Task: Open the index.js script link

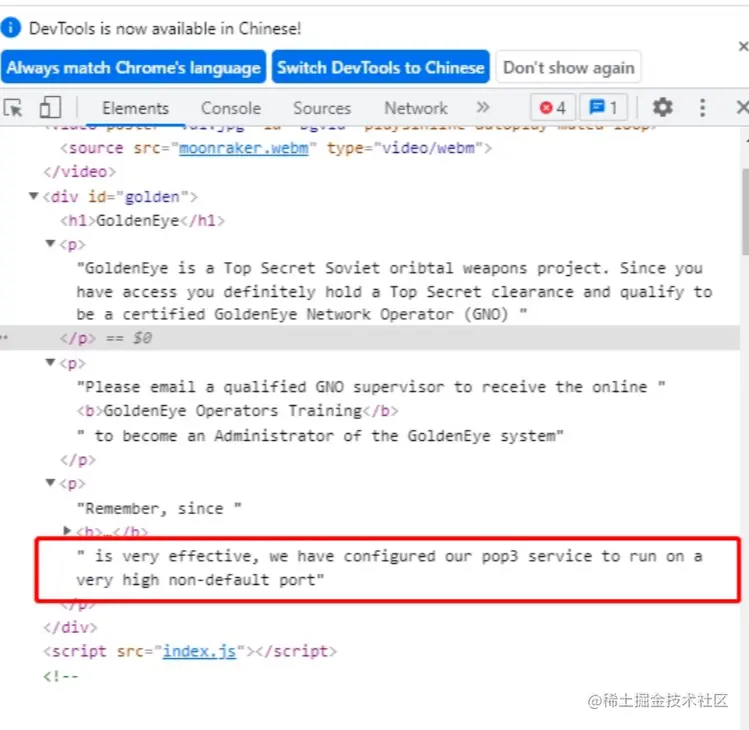Action: coord(199,652)
